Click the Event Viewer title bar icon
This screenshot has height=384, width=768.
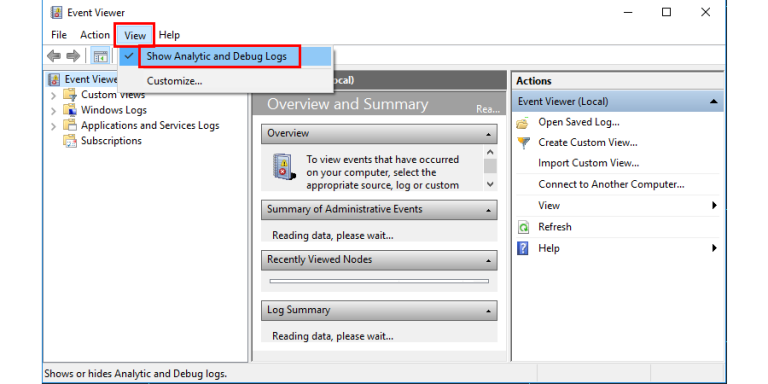[56, 13]
